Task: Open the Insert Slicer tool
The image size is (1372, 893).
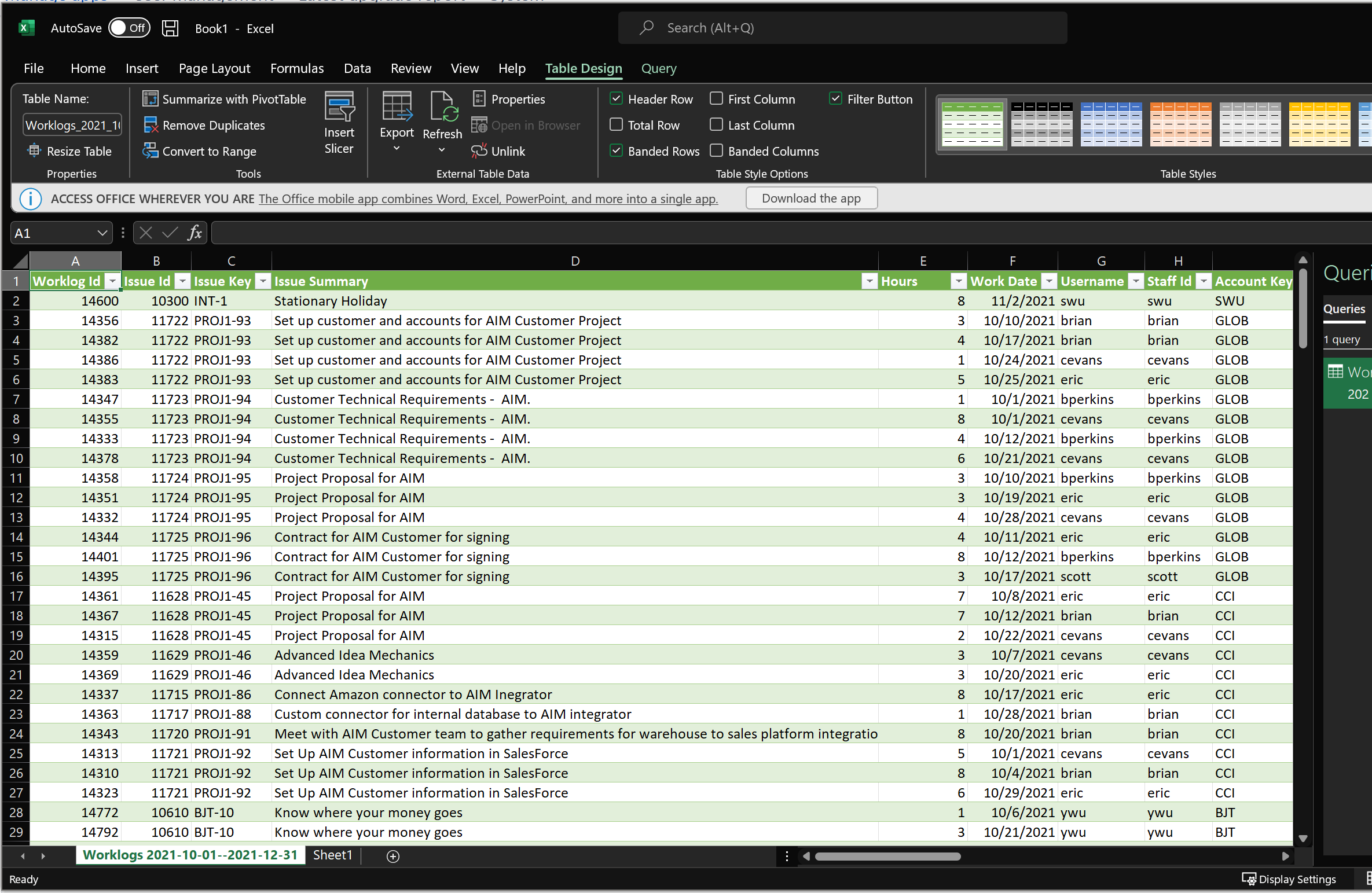Action: coord(339,123)
